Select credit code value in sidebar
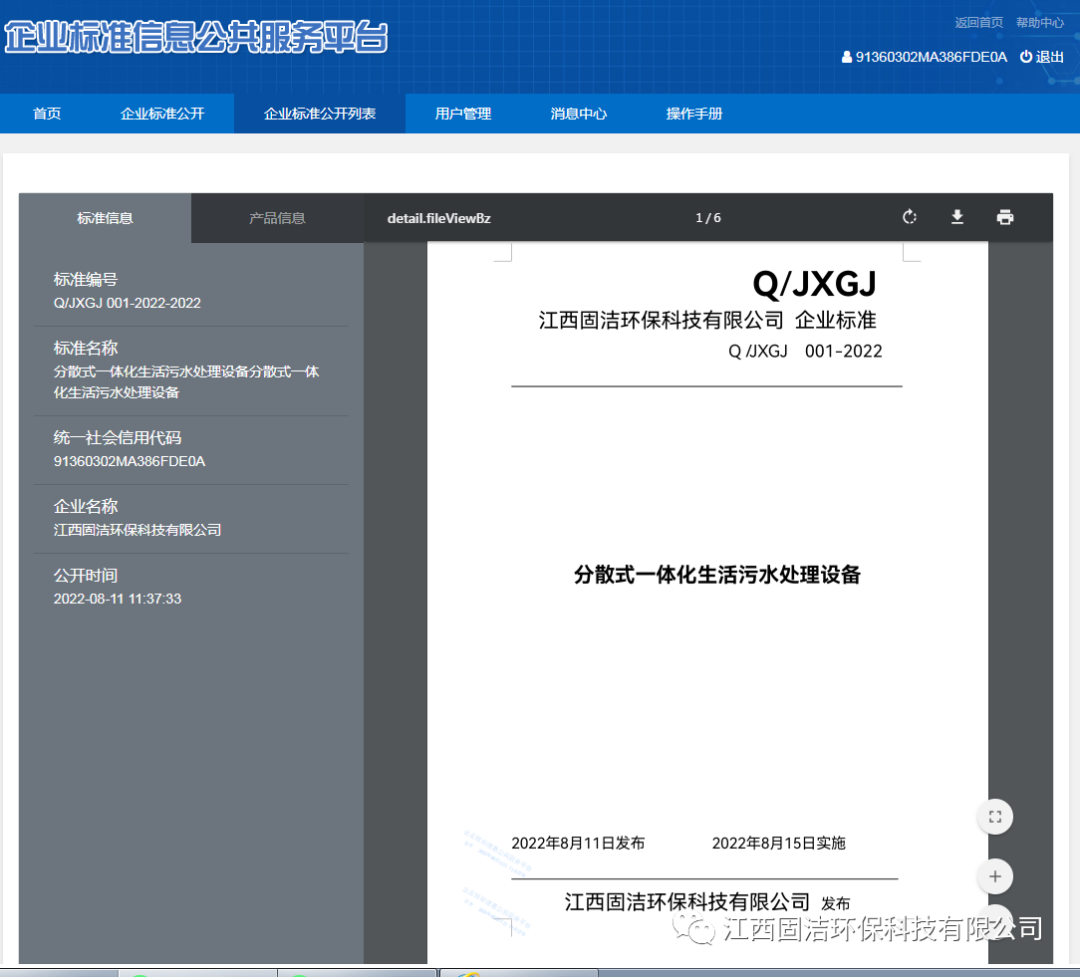This screenshot has width=1080, height=977. click(x=129, y=462)
